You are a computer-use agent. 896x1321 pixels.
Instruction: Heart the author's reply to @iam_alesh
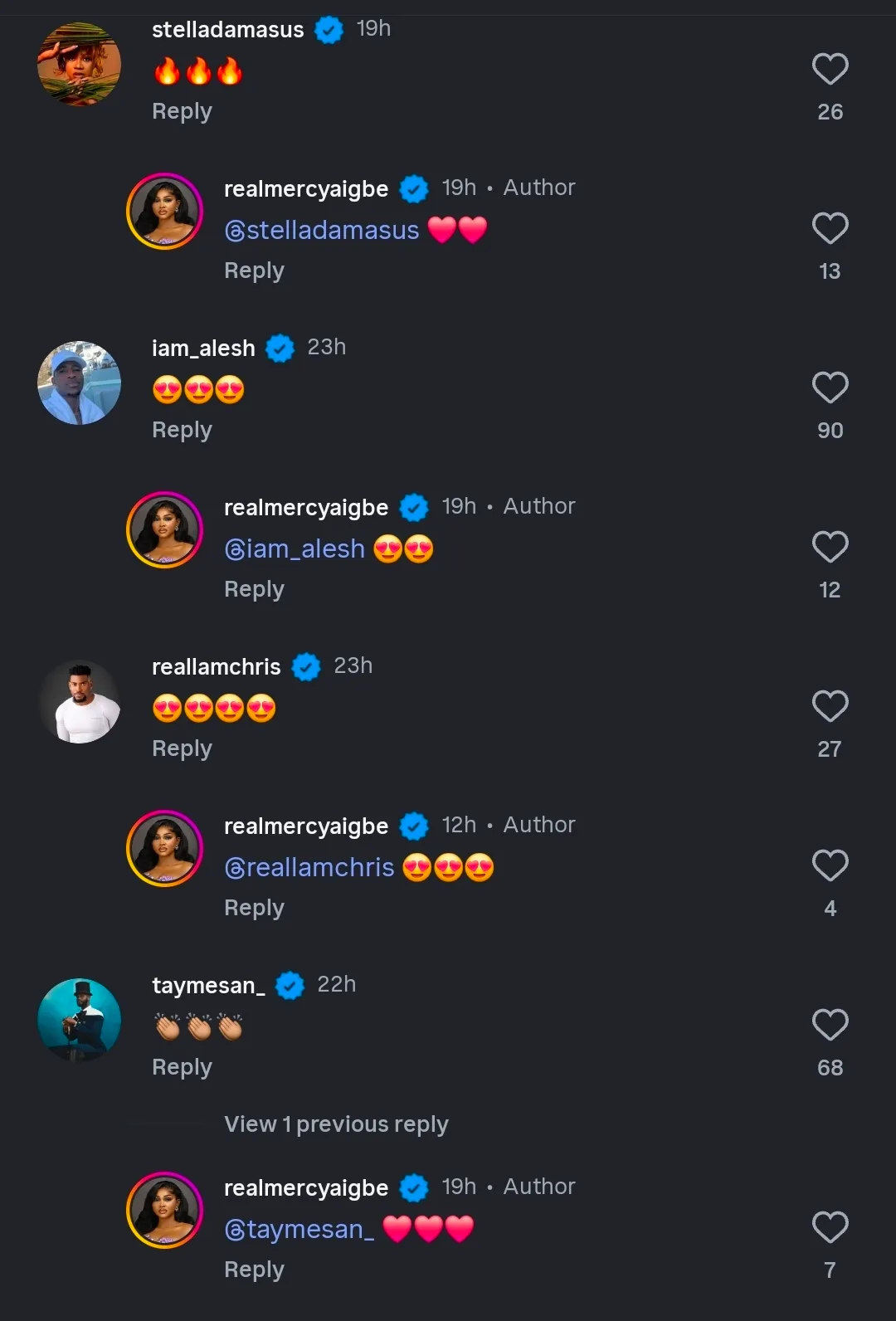pos(830,548)
